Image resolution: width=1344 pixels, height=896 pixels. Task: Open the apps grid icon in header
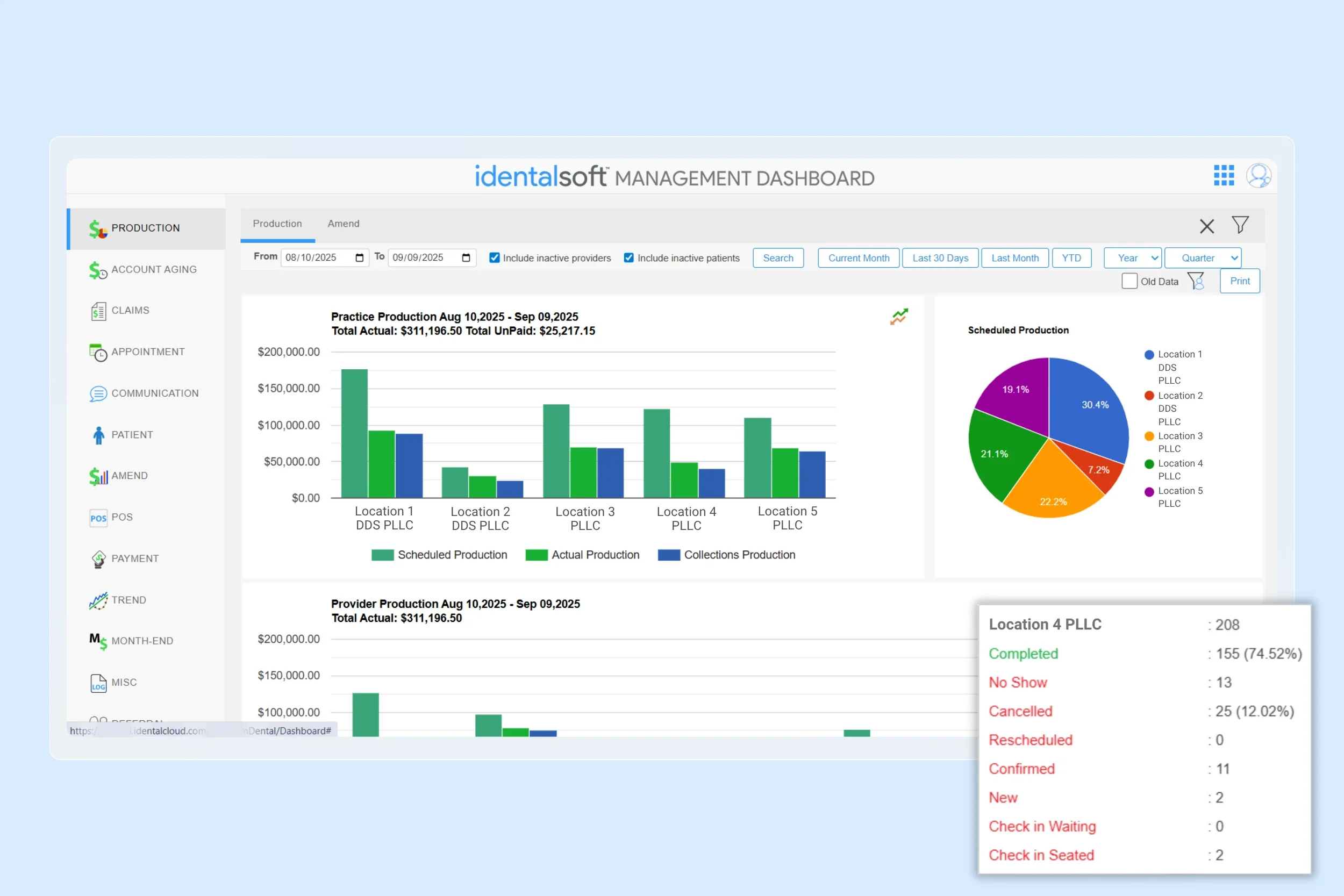(x=1224, y=175)
